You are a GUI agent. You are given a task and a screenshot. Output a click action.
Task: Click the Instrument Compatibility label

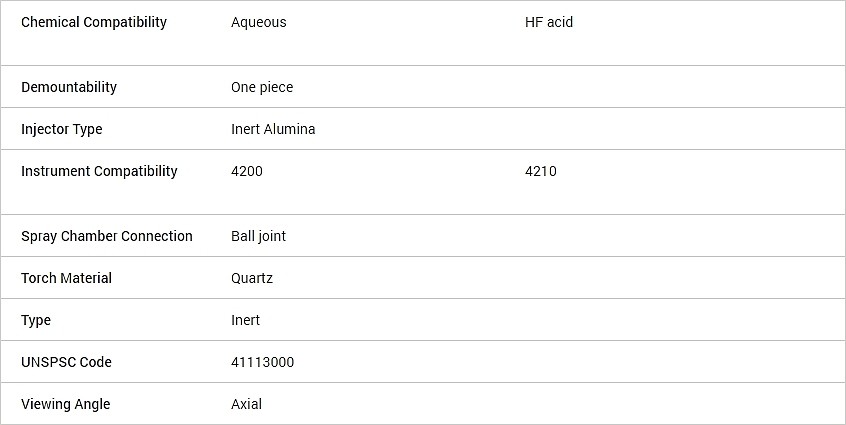click(x=99, y=172)
